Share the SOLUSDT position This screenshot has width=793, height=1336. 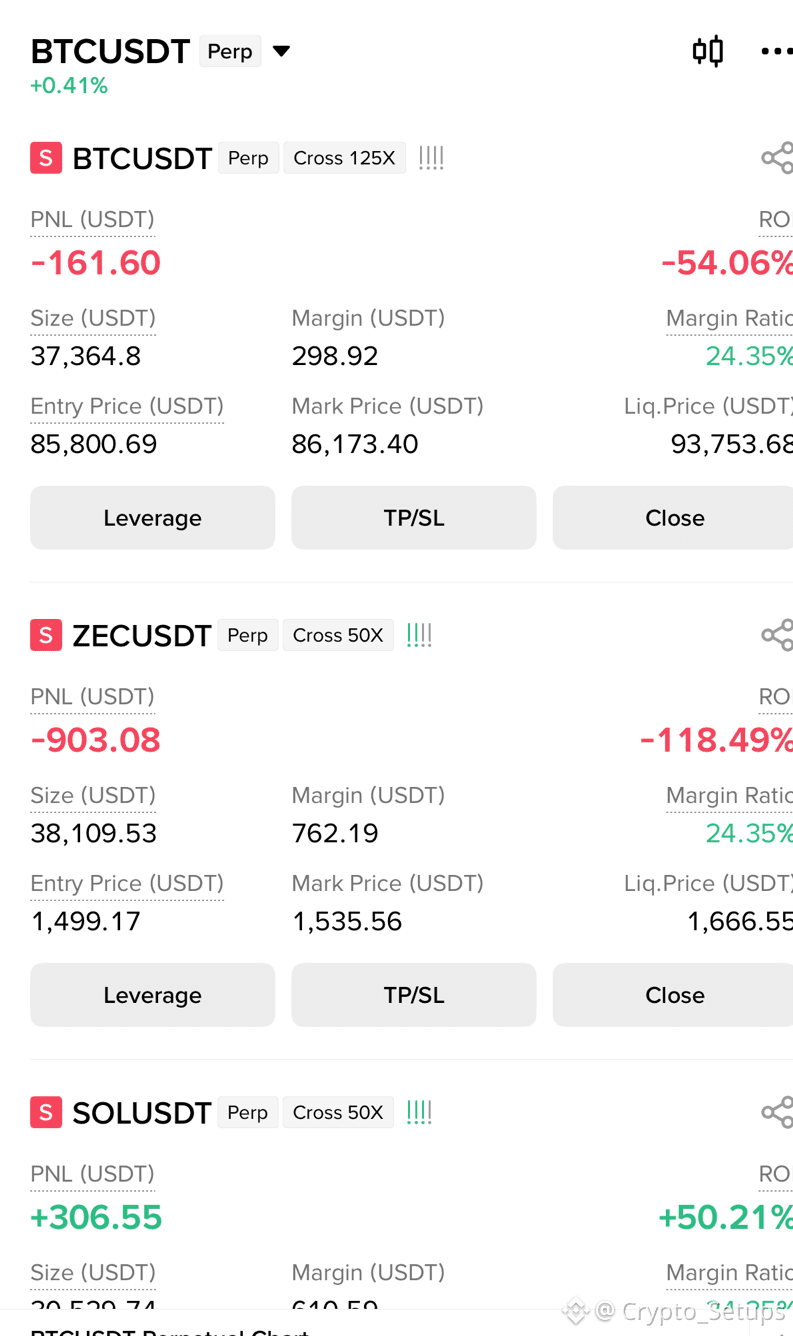pyautogui.click(x=777, y=1112)
